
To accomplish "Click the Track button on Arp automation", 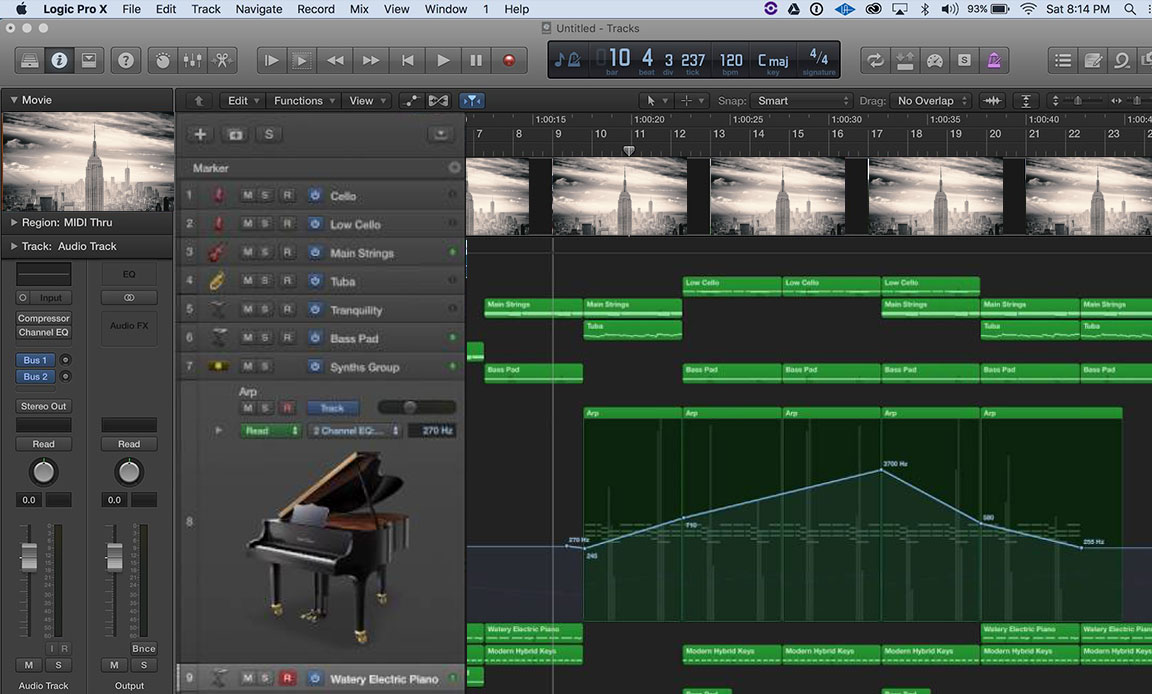I will click(332, 408).
